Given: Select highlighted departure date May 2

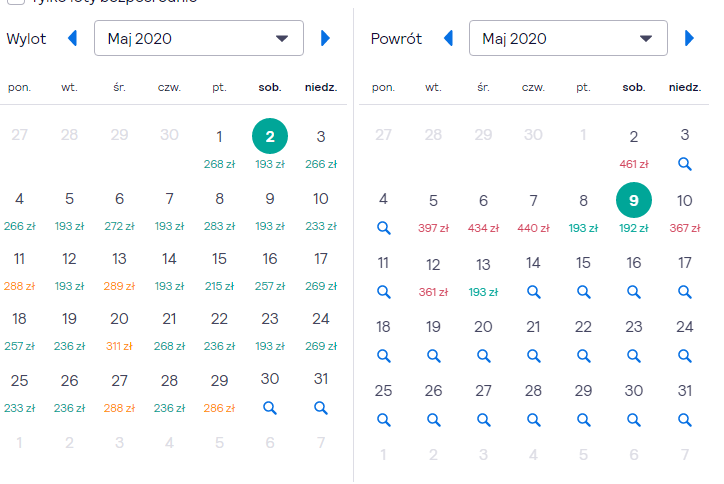Looking at the screenshot, I should pyautogui.click(x=270, y=136).
